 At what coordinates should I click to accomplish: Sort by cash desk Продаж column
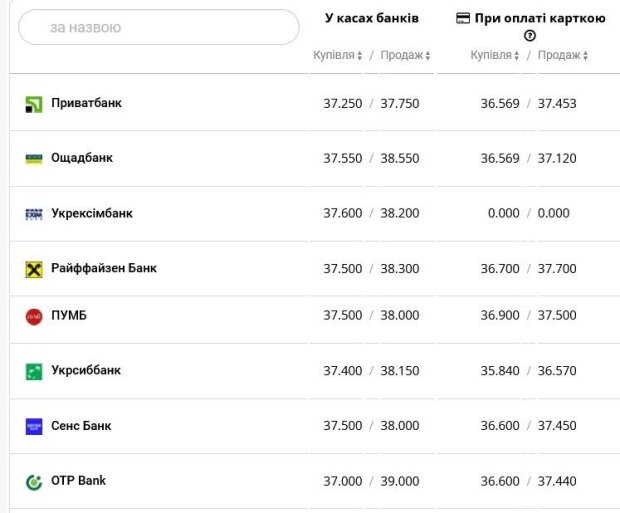coord(405,55)
